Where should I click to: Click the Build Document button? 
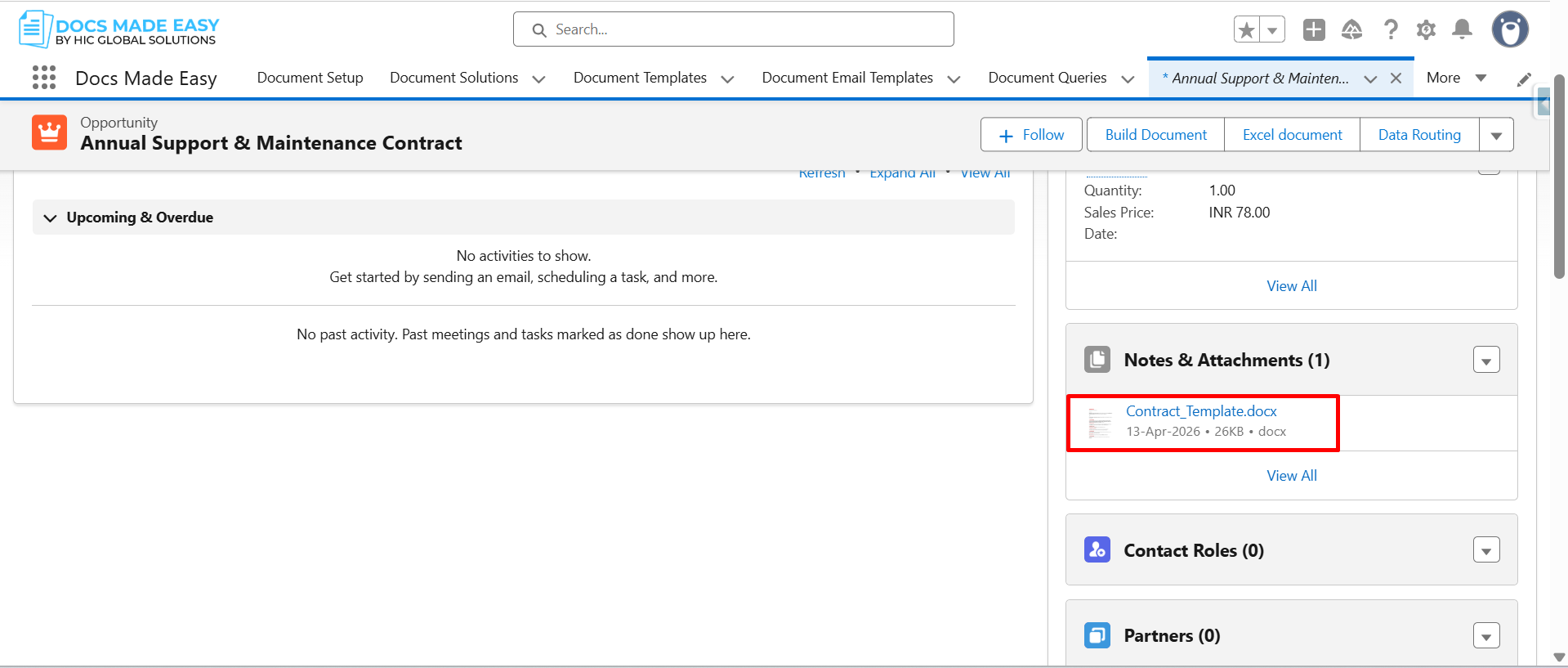[x=1155, y=135]
